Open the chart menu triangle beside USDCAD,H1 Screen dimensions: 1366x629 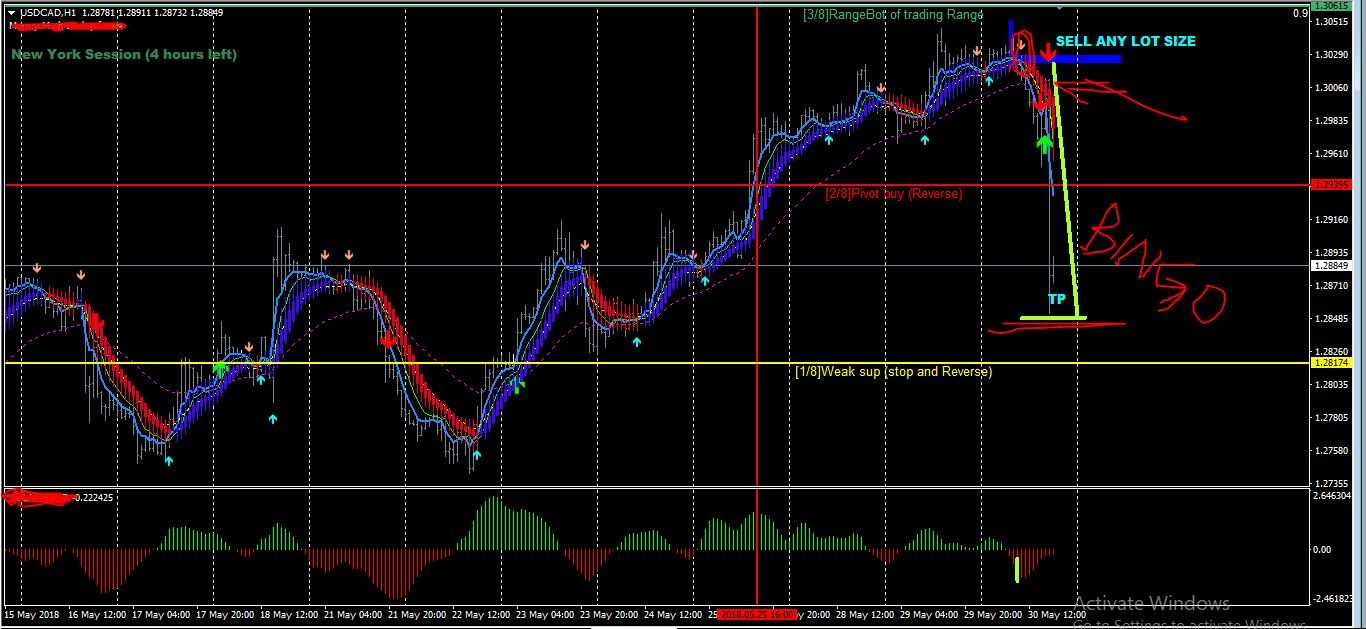coord(12,13)
